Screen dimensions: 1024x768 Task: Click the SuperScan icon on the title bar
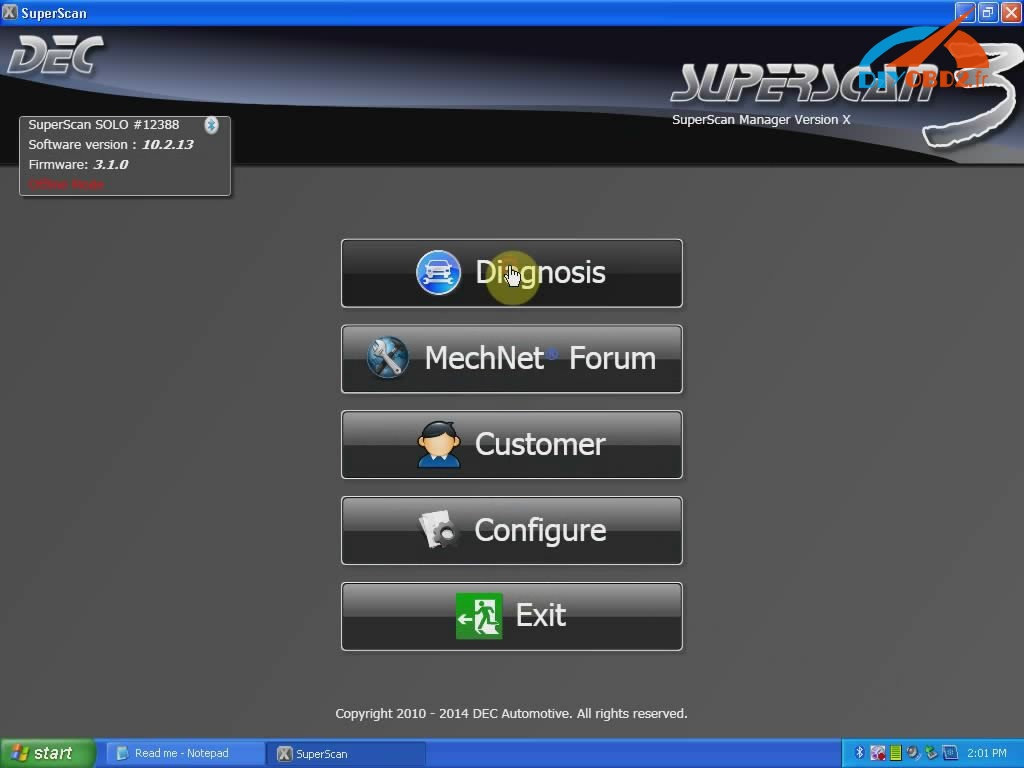(10, 12)
